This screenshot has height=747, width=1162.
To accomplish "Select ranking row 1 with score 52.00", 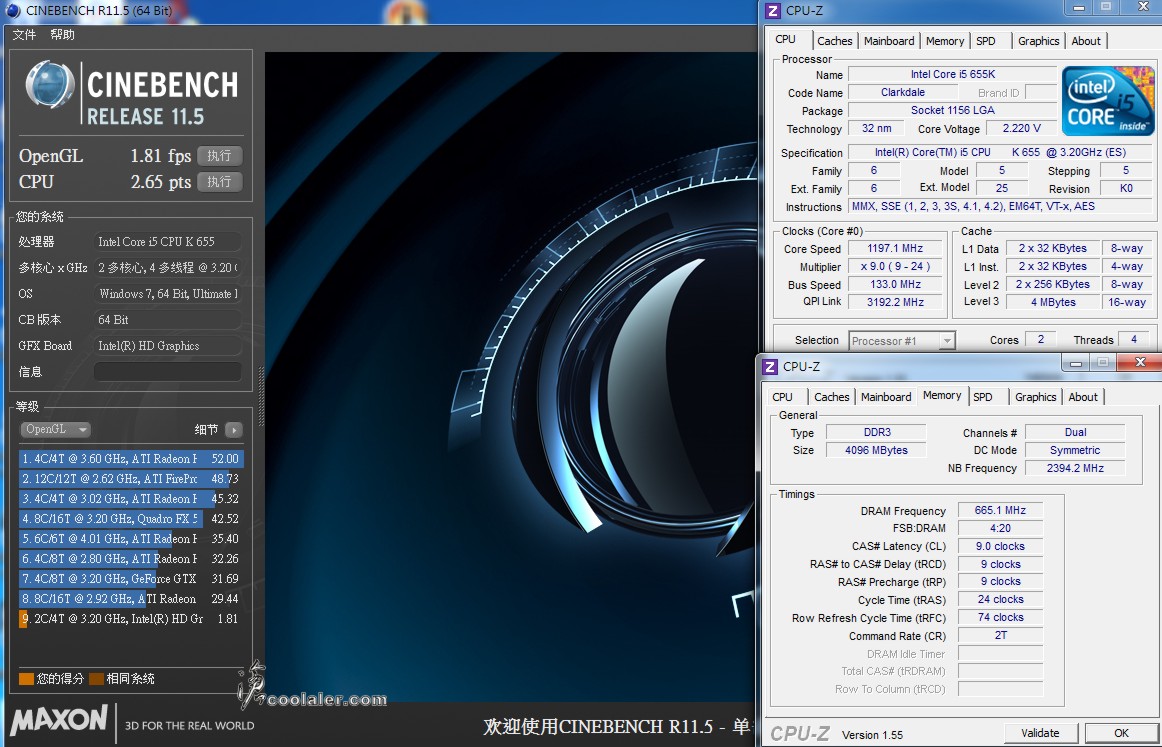I will pyautogui.click(x=131, y=459).
